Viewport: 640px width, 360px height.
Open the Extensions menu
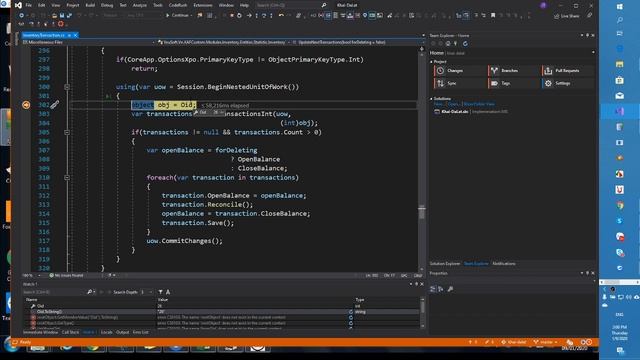point(203,5)
